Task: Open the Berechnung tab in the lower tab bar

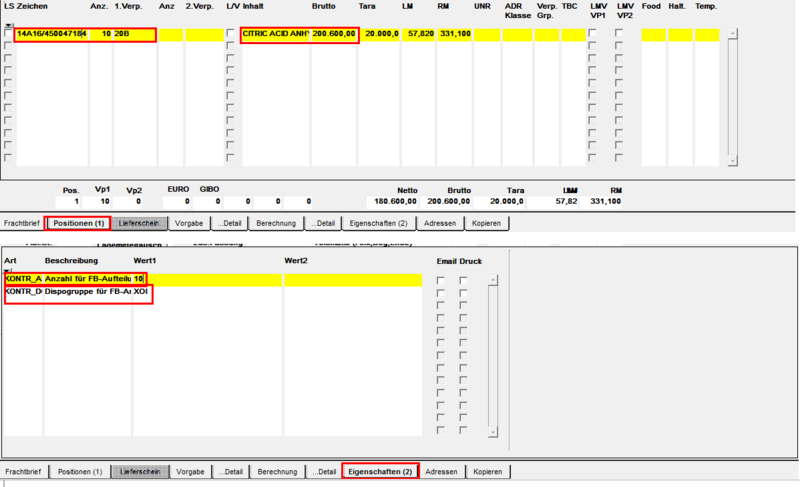Action: tap(278, 472)
